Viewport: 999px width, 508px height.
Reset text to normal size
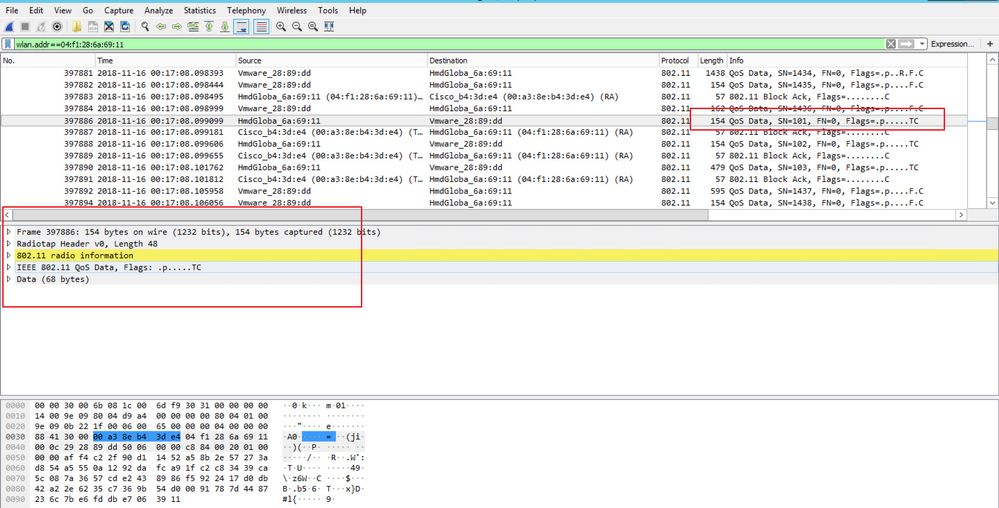[313, 27]
